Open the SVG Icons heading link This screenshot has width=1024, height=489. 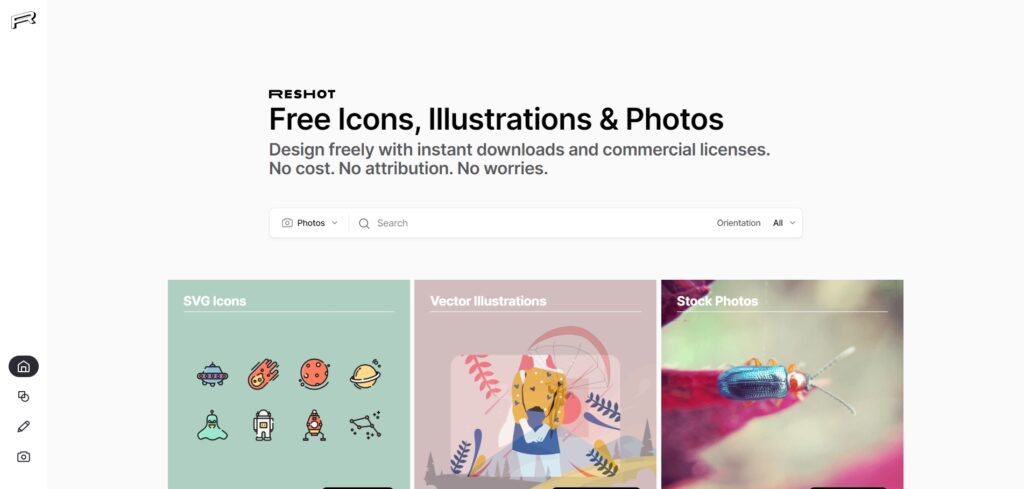pyautogui.click(x=214, y=301)
